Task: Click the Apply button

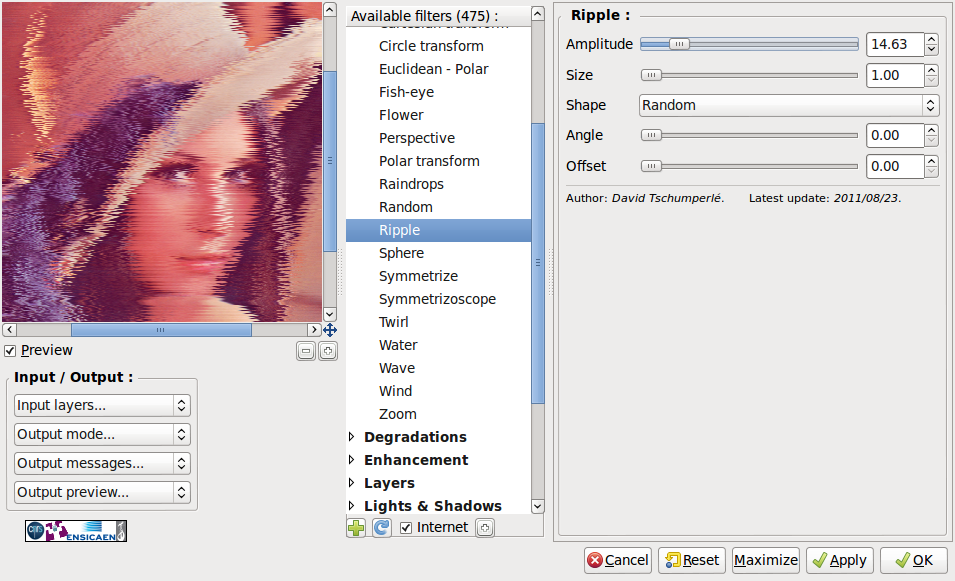Action: pyautogui.click(x=840, y=560)
